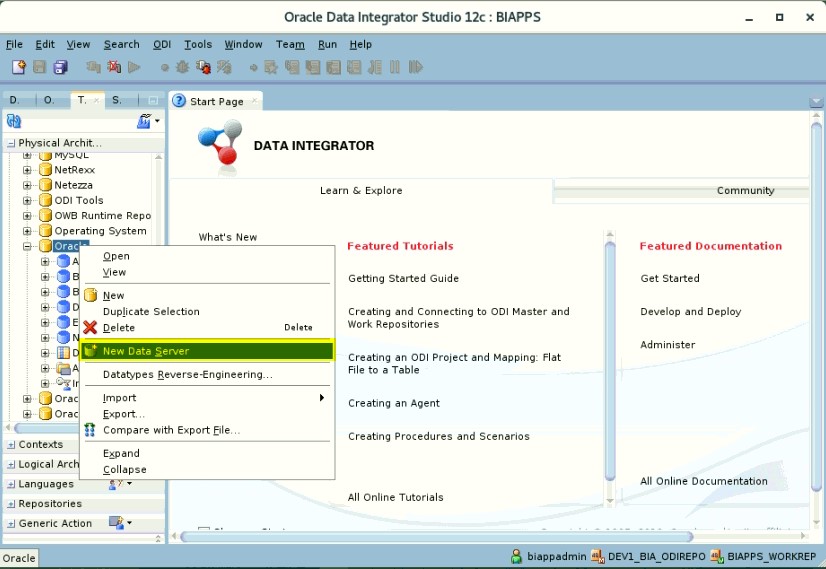Click the Generic Action panel new-action icon

tap(116, 523)
